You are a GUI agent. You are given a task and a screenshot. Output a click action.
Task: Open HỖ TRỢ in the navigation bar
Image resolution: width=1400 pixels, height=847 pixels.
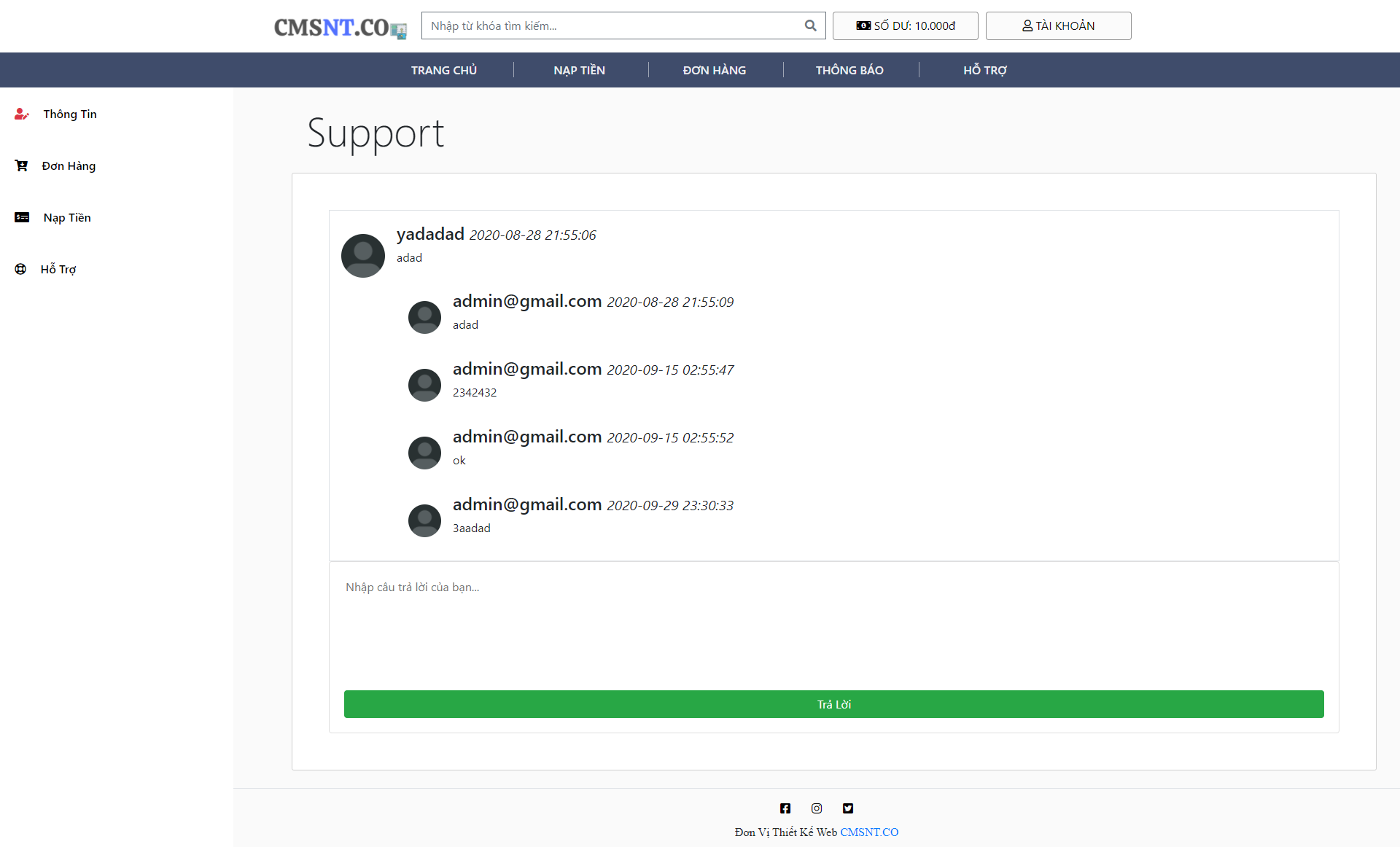tap(984, 70)
